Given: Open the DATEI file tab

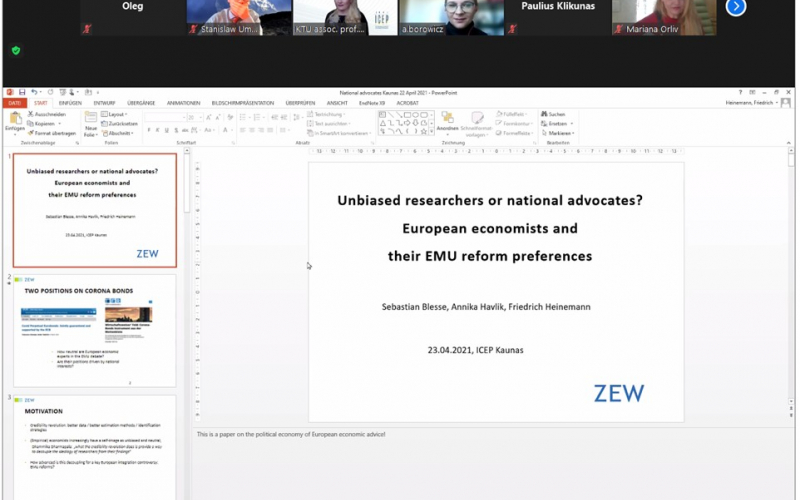Looking at the screenshot, I should [14, 103].
